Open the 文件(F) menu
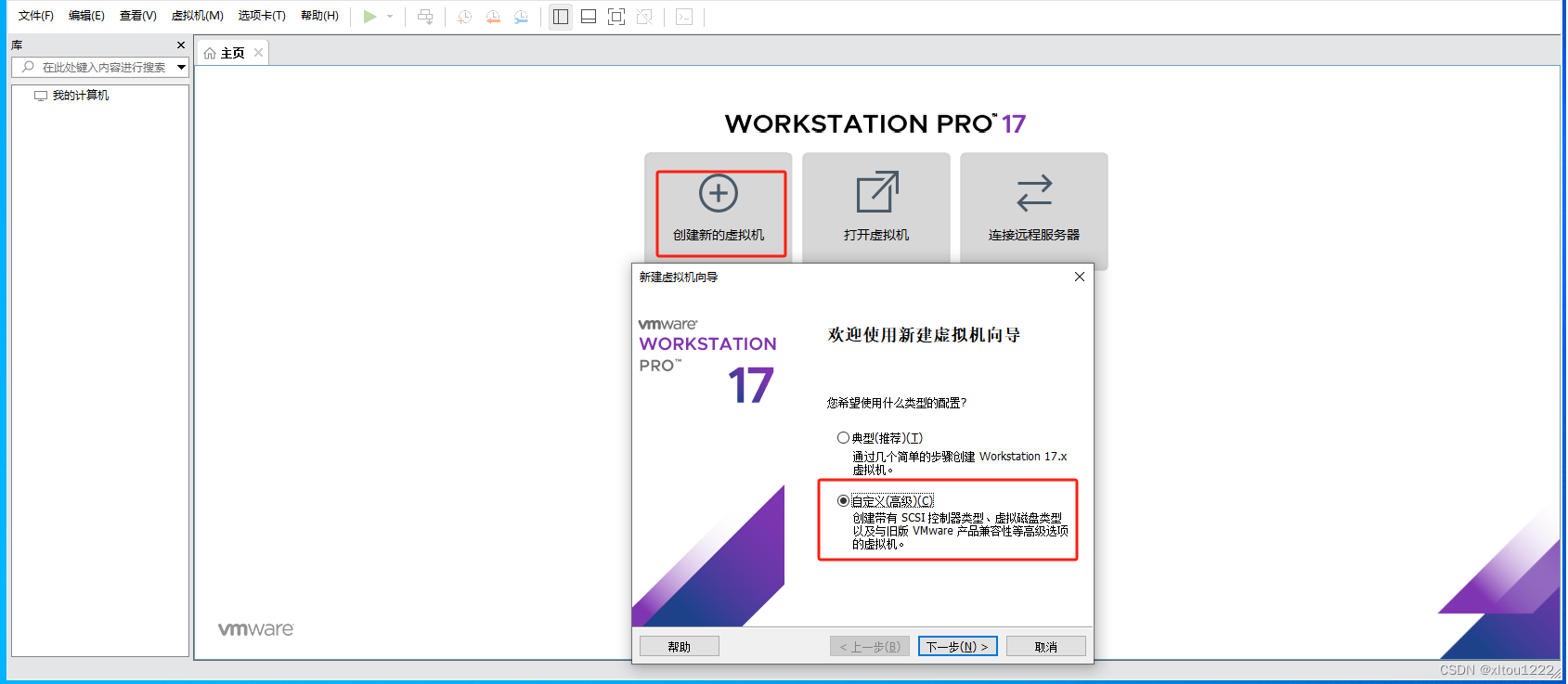 (36, 16)
